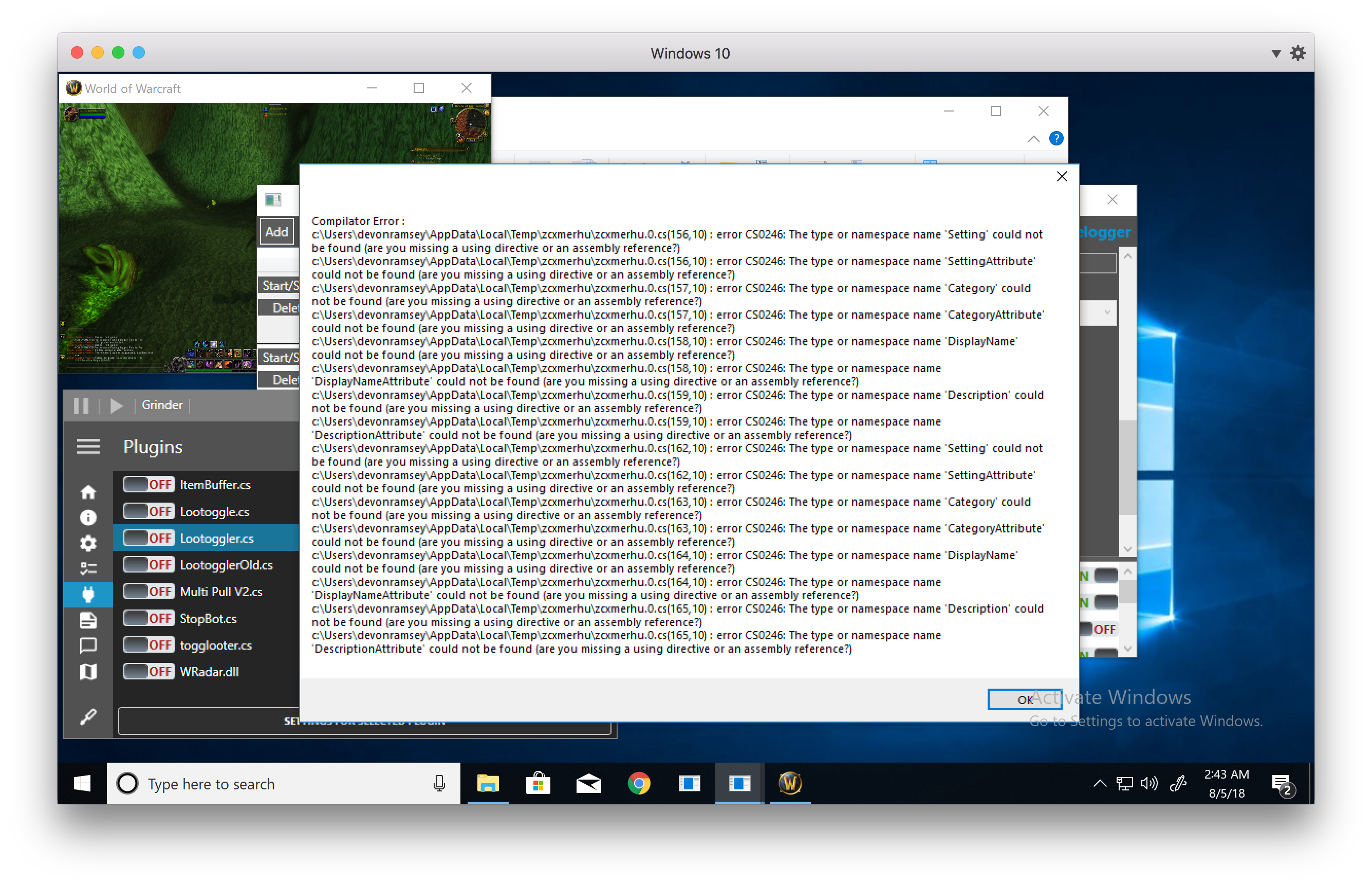The image size is (1372, 886).
Task: Close the right-side logger panel
Action: [x=1112, y=199]
